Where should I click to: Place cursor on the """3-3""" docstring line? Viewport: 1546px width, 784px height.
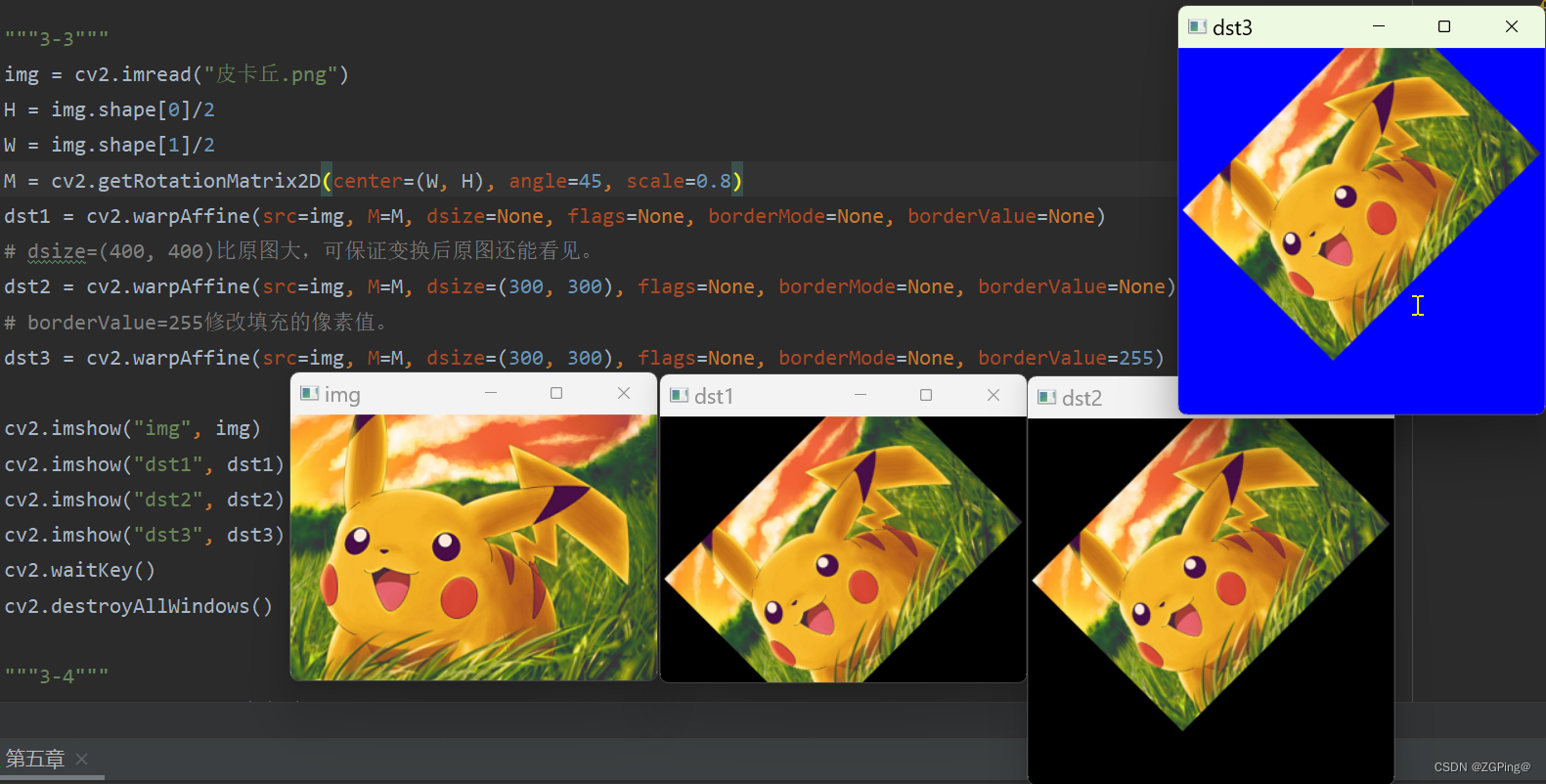pos(57,39)
